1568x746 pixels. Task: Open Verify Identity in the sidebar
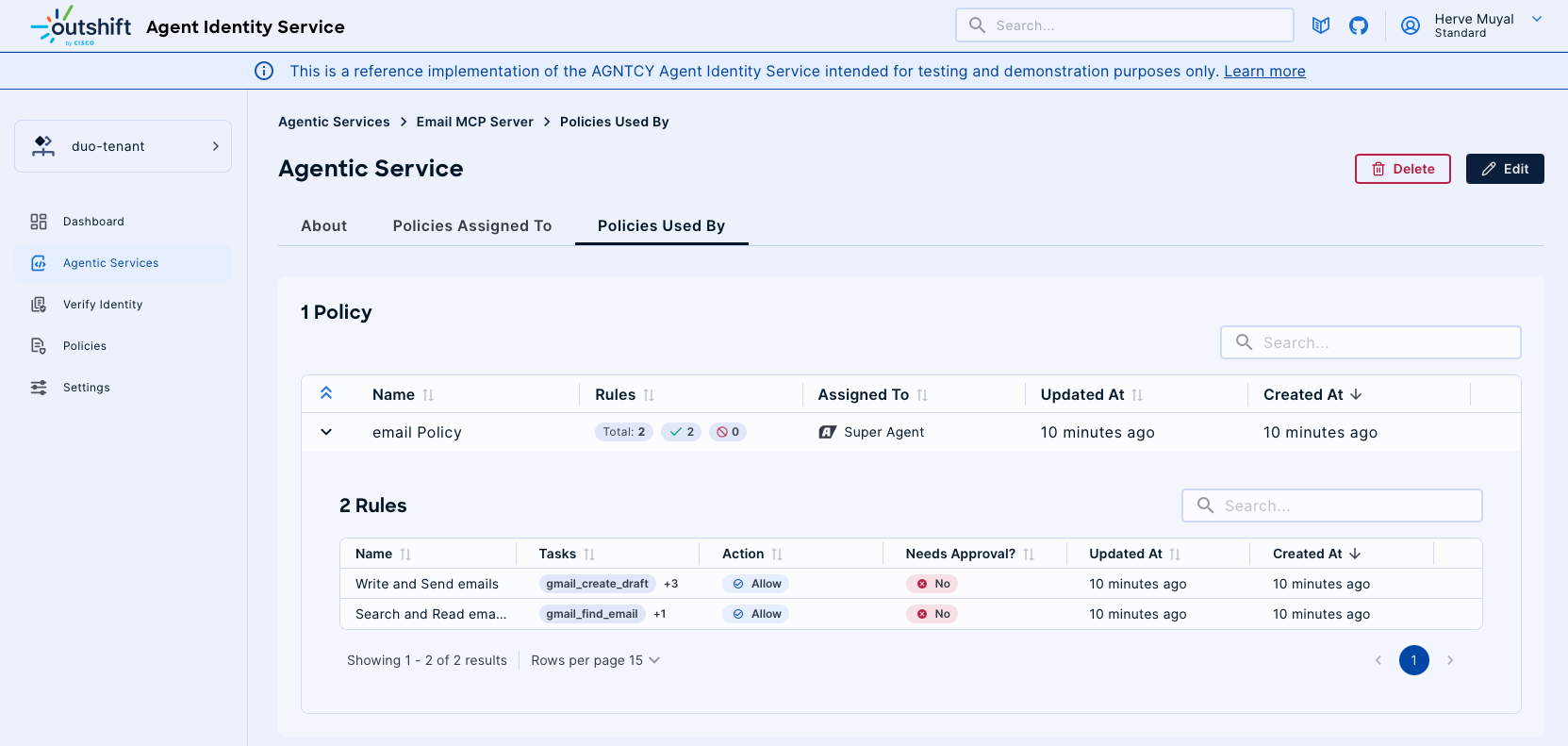pyautogui.click(x=124, y=305)
